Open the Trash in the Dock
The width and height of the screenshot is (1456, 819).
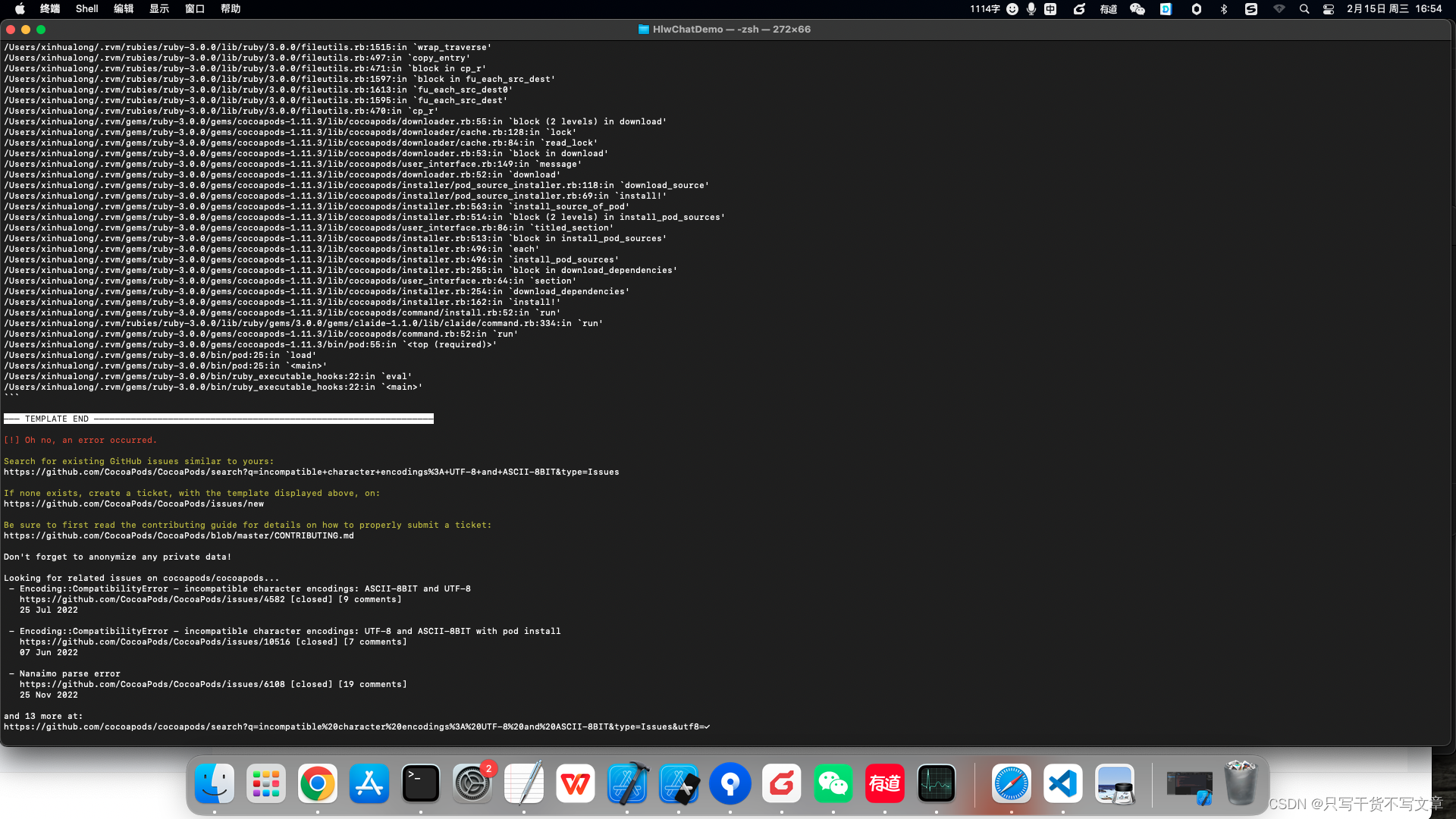[x=1241, y=783]
